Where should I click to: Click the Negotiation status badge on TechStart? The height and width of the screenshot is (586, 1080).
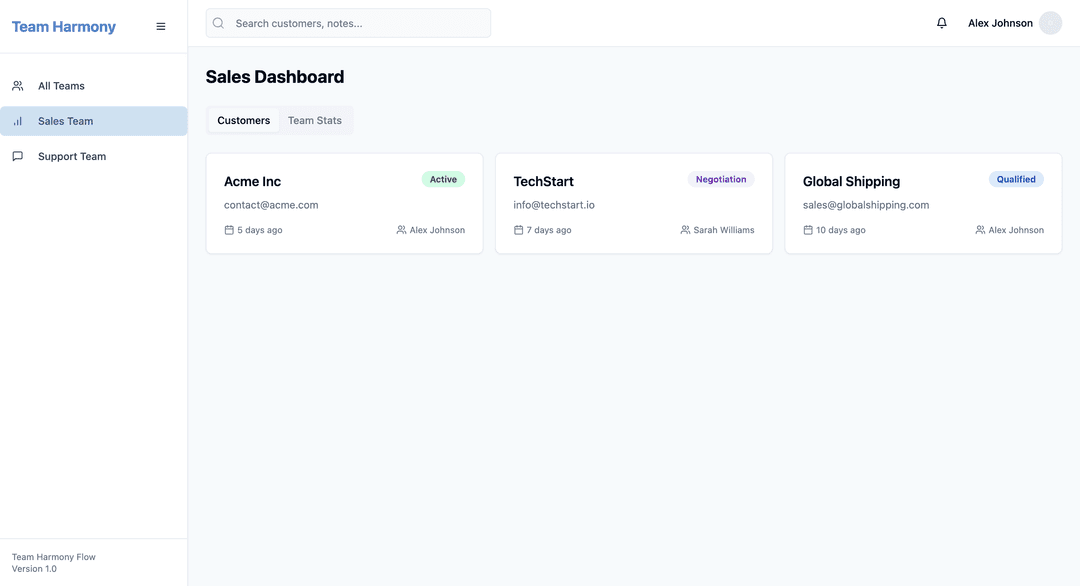coord(721,179)
